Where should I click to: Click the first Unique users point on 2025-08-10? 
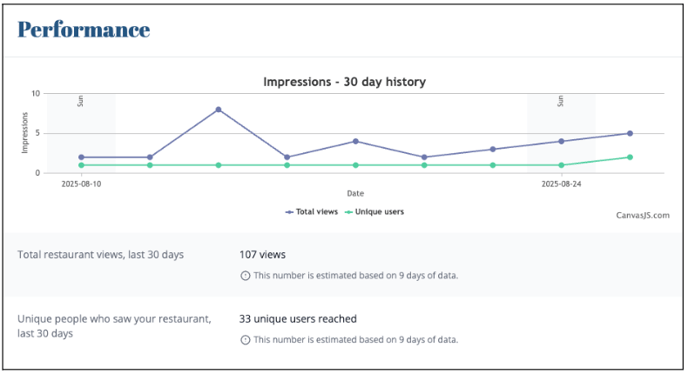click(x=81, y=165)
